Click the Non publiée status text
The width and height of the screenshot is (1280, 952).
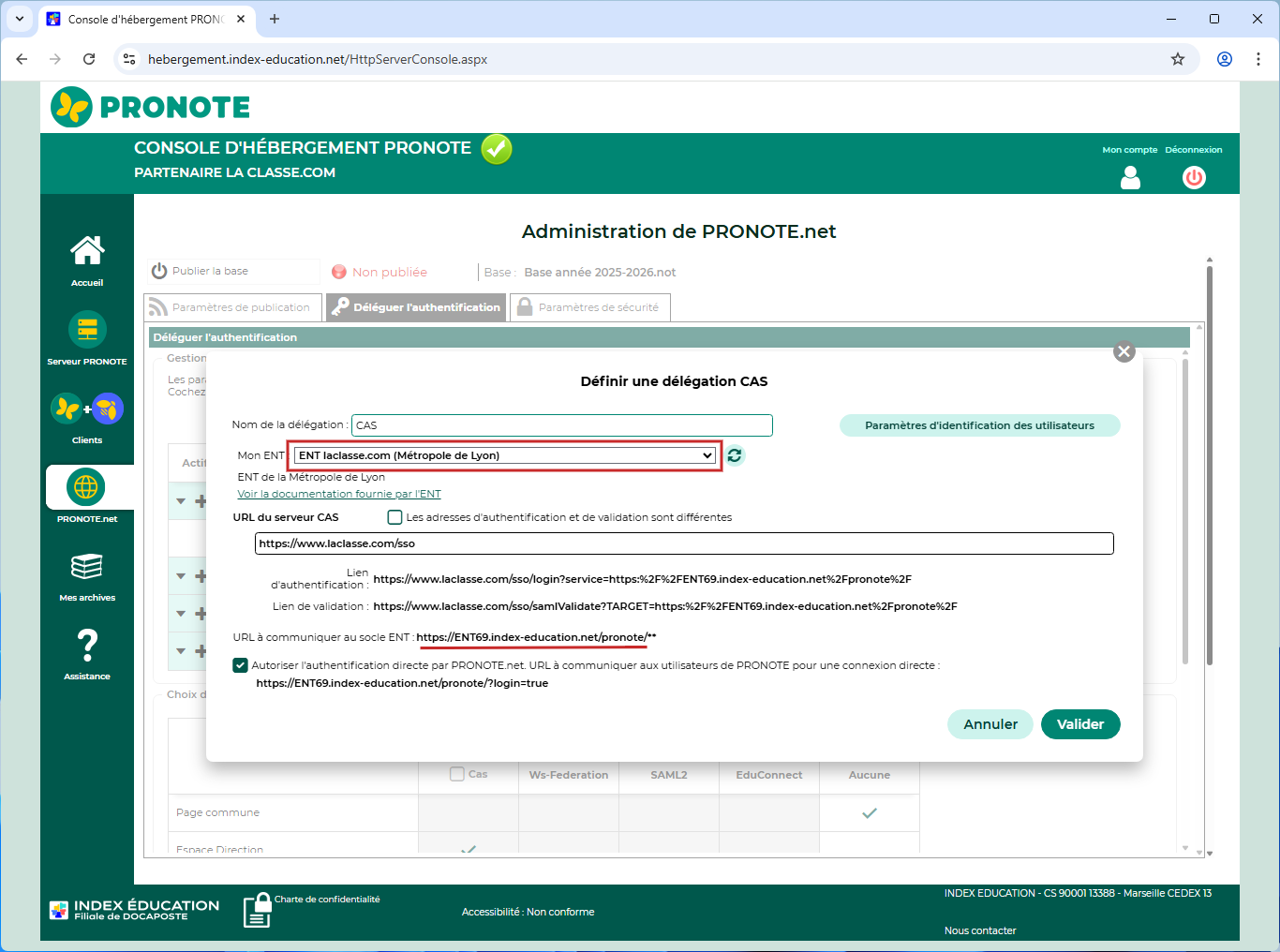(390, 273)
